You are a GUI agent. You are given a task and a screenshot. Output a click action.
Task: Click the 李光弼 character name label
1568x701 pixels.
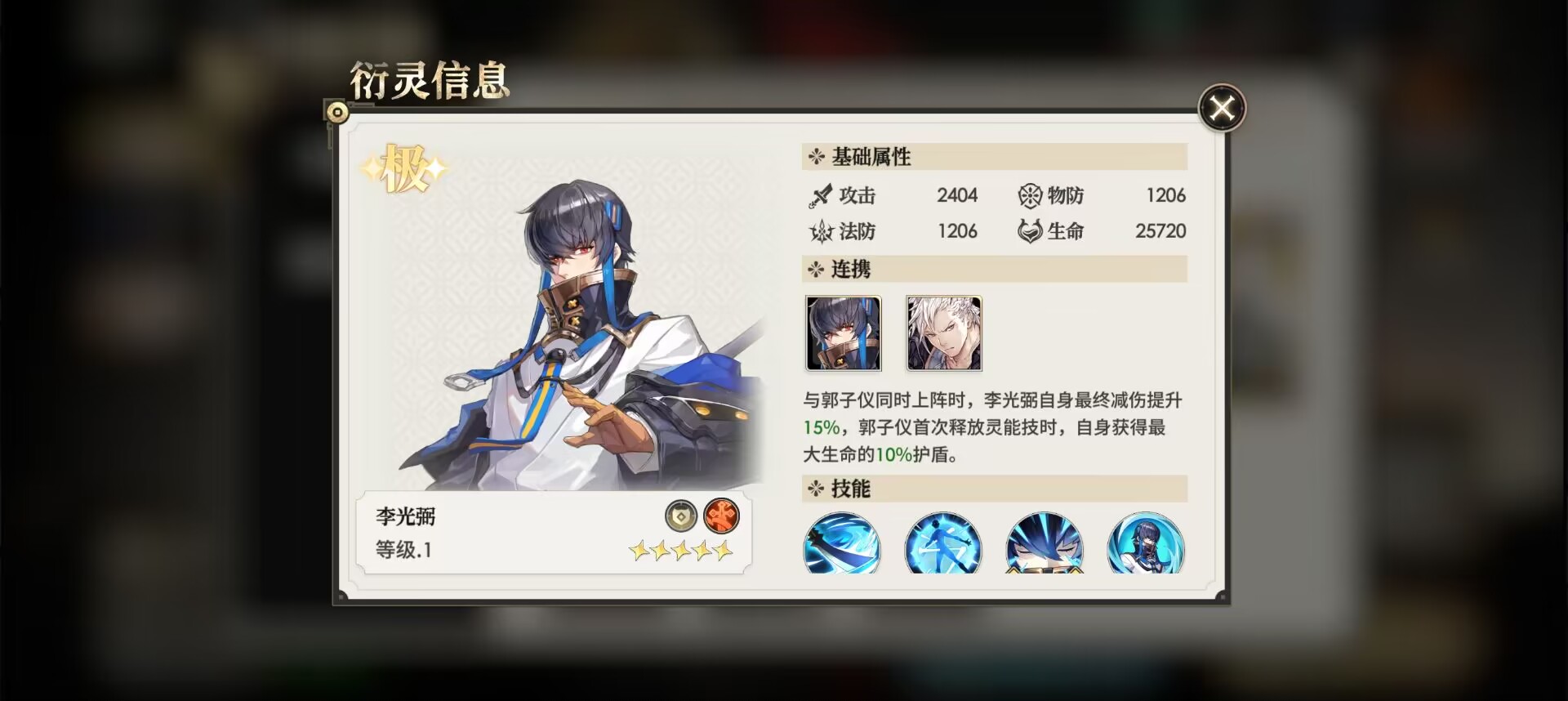click(405, 516)
